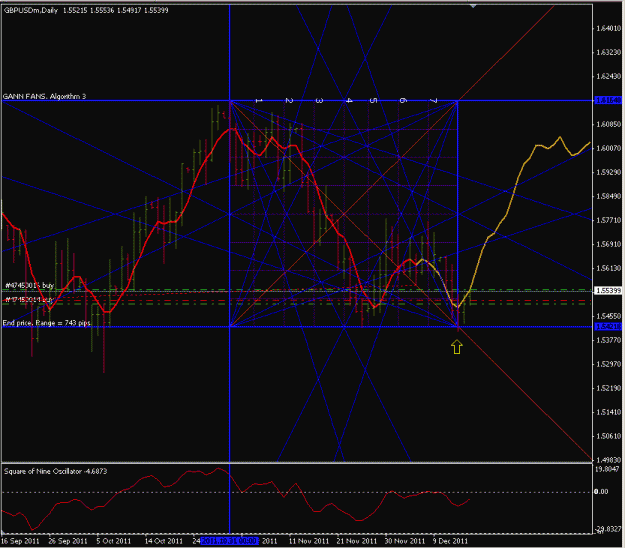This screenshot has height=548, width=625.
Task: Click the 1.60850 price scale value
Action: click(x=608, y=124)
